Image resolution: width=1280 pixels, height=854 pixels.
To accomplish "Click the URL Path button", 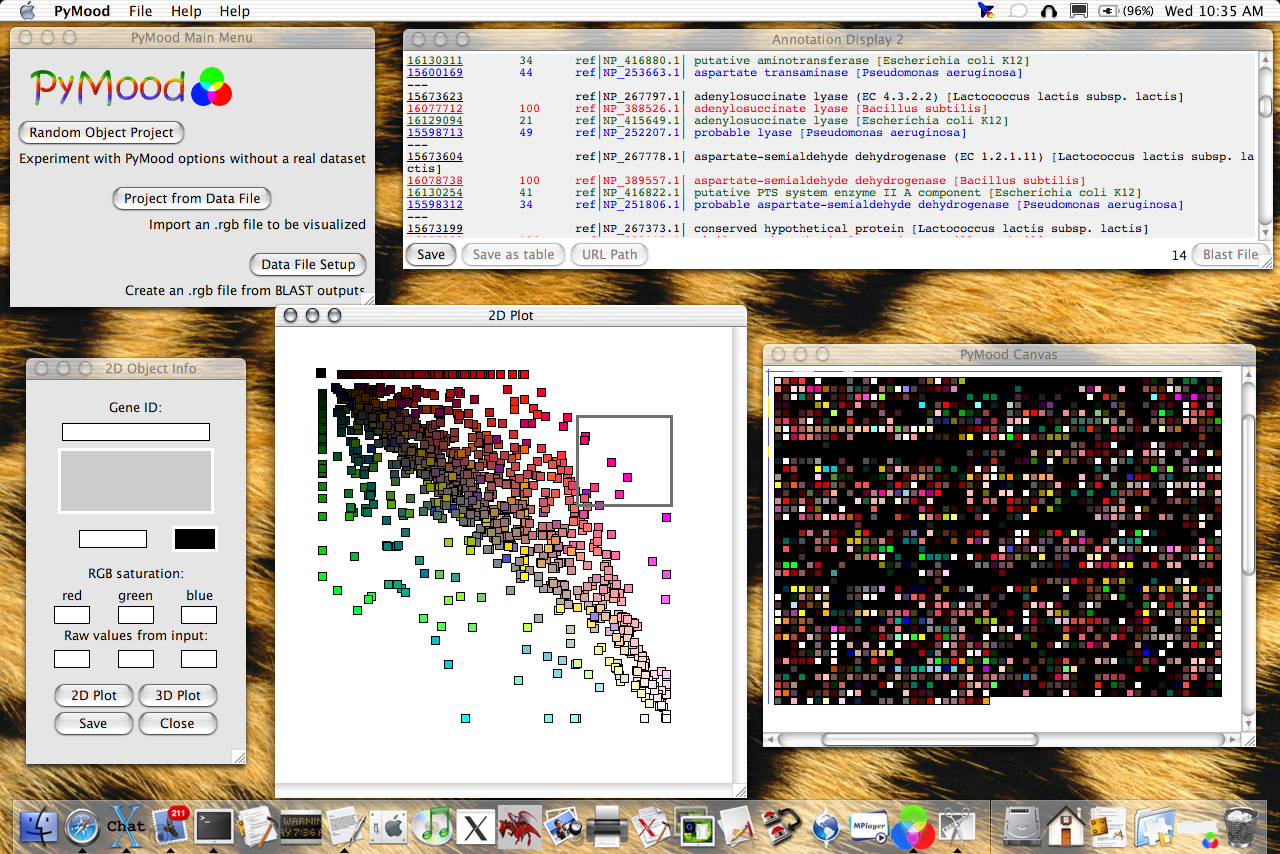I will 610,254.
